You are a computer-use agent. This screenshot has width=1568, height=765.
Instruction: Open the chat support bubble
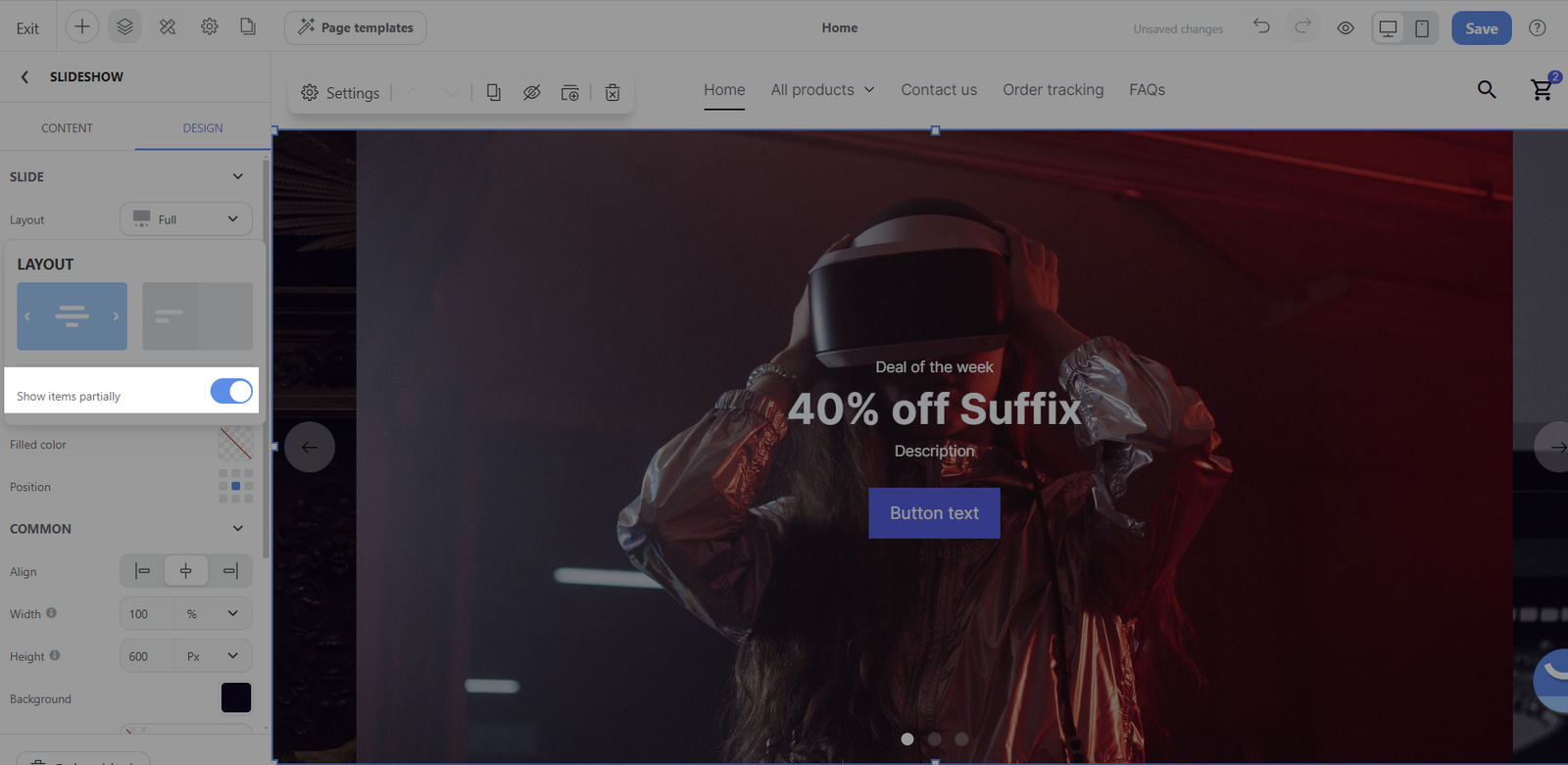point(1552,680)
